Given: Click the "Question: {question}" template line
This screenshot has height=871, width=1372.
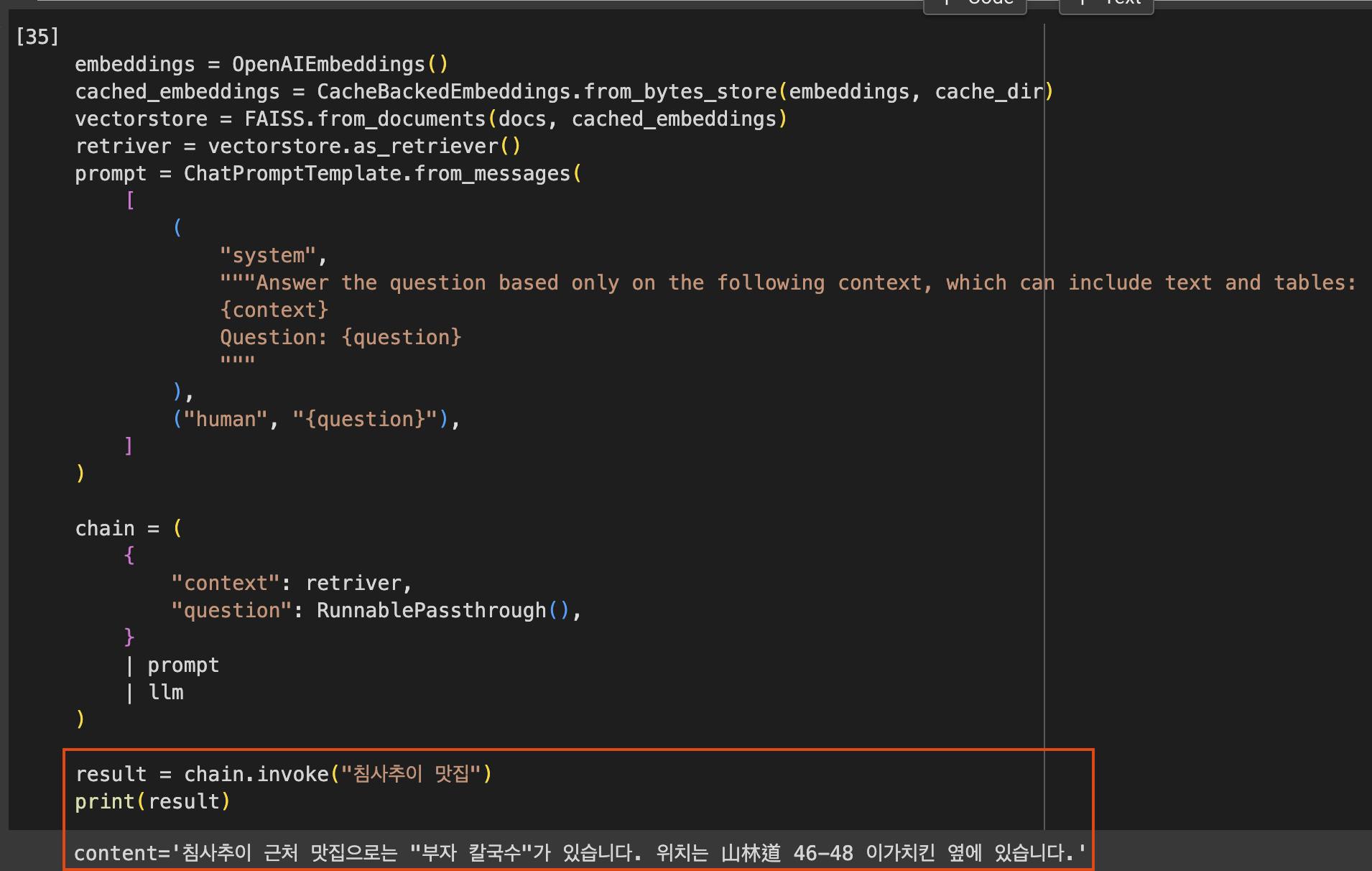Looking at the screenshot, I should tap(340, 338).
